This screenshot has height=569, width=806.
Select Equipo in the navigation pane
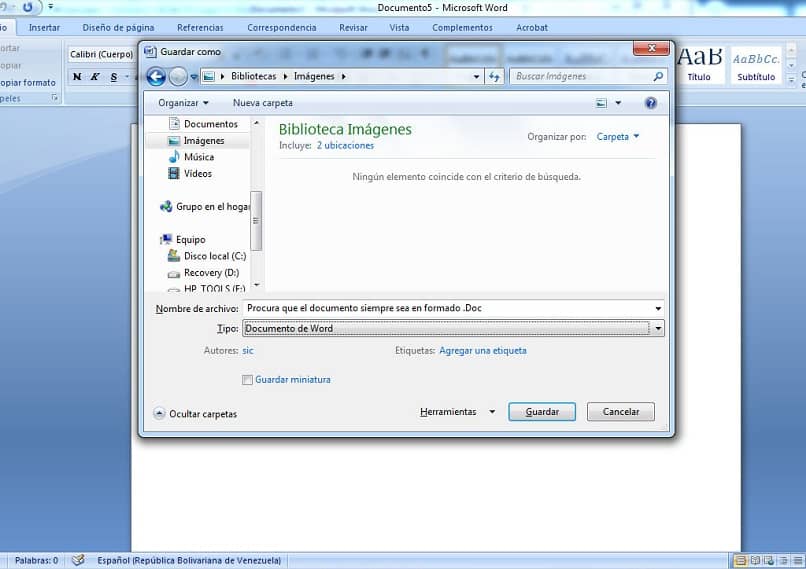[x=191, y=240]
